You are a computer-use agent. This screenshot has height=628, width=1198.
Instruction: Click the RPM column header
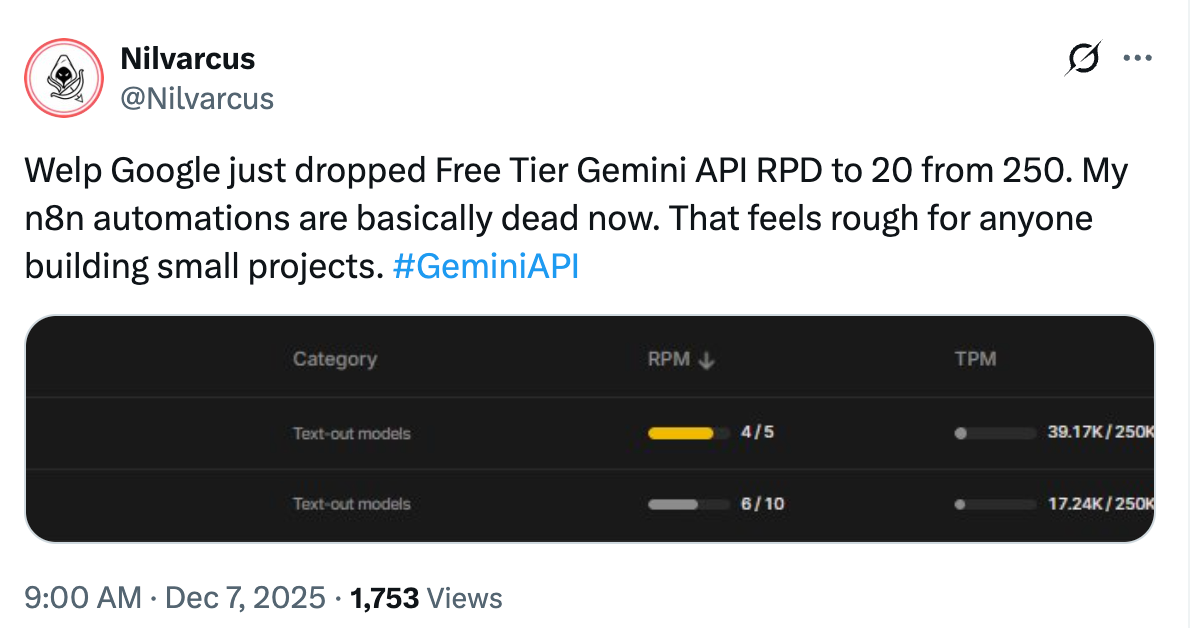tap(669, 359)
